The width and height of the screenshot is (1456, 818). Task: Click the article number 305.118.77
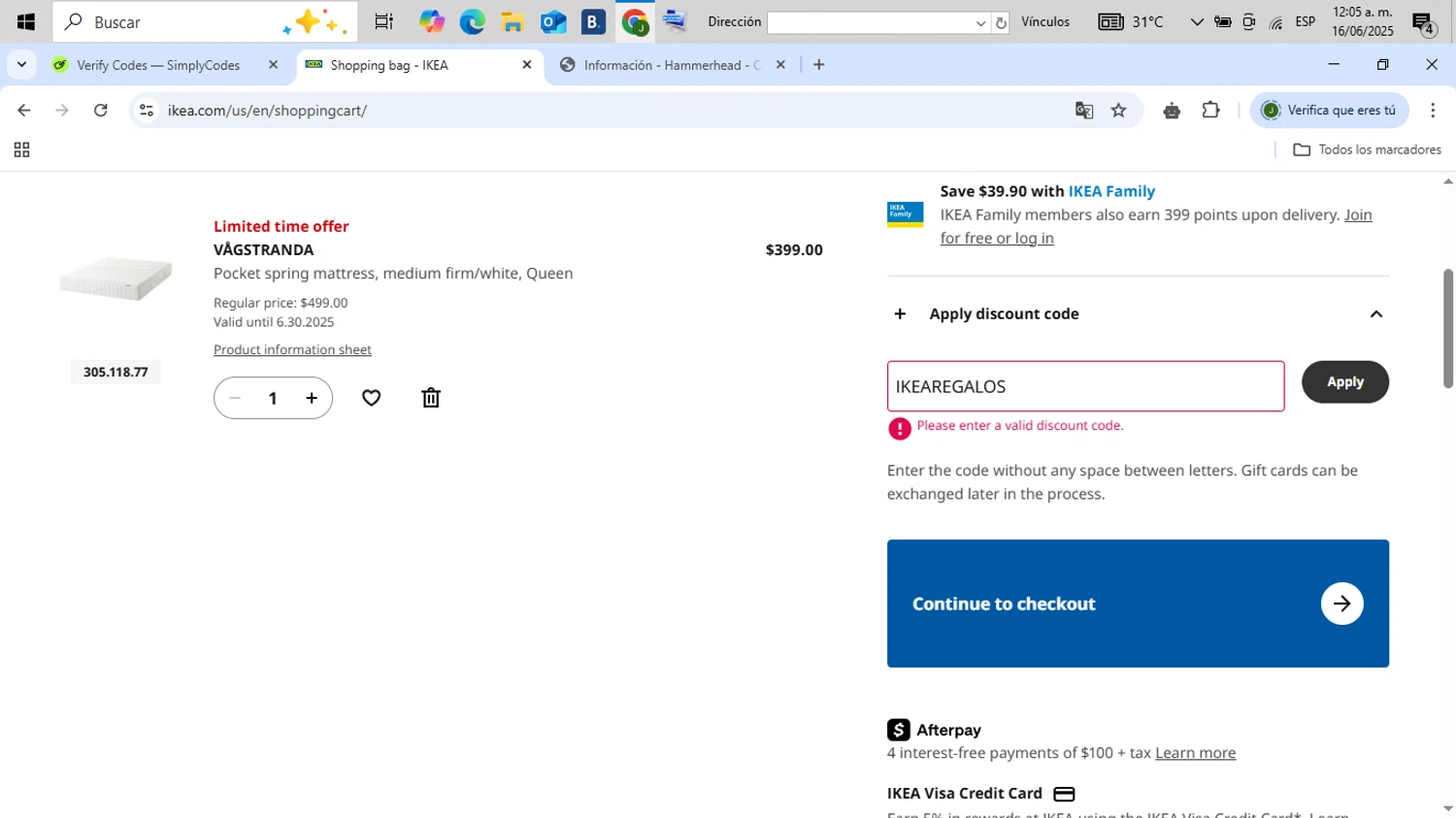tap(116, 372)
